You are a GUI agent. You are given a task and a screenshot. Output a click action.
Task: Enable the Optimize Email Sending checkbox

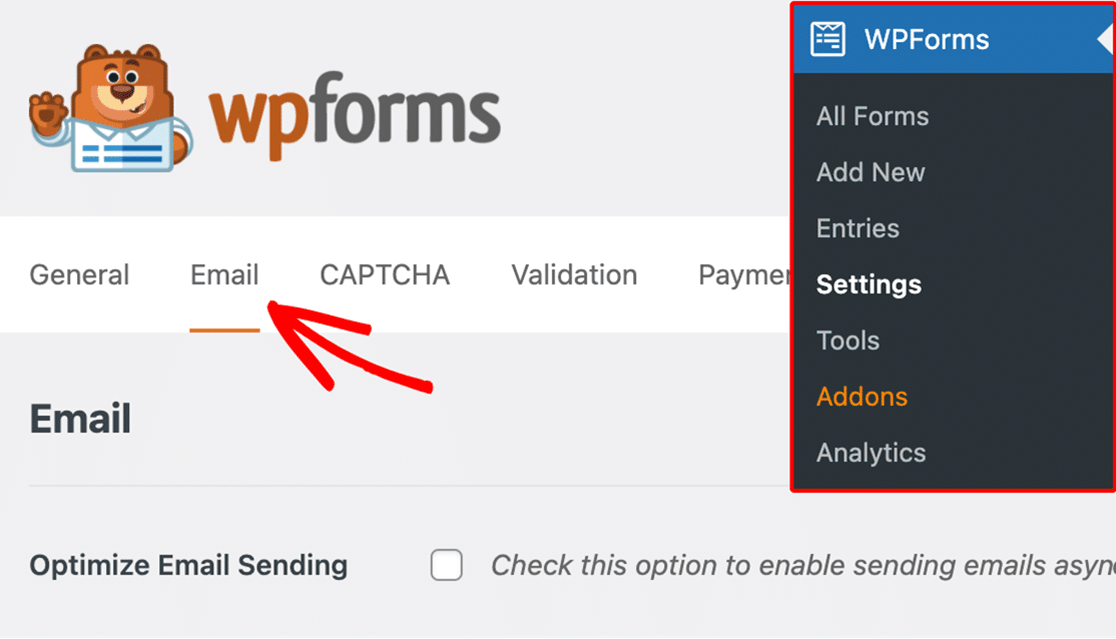(446, 565)
